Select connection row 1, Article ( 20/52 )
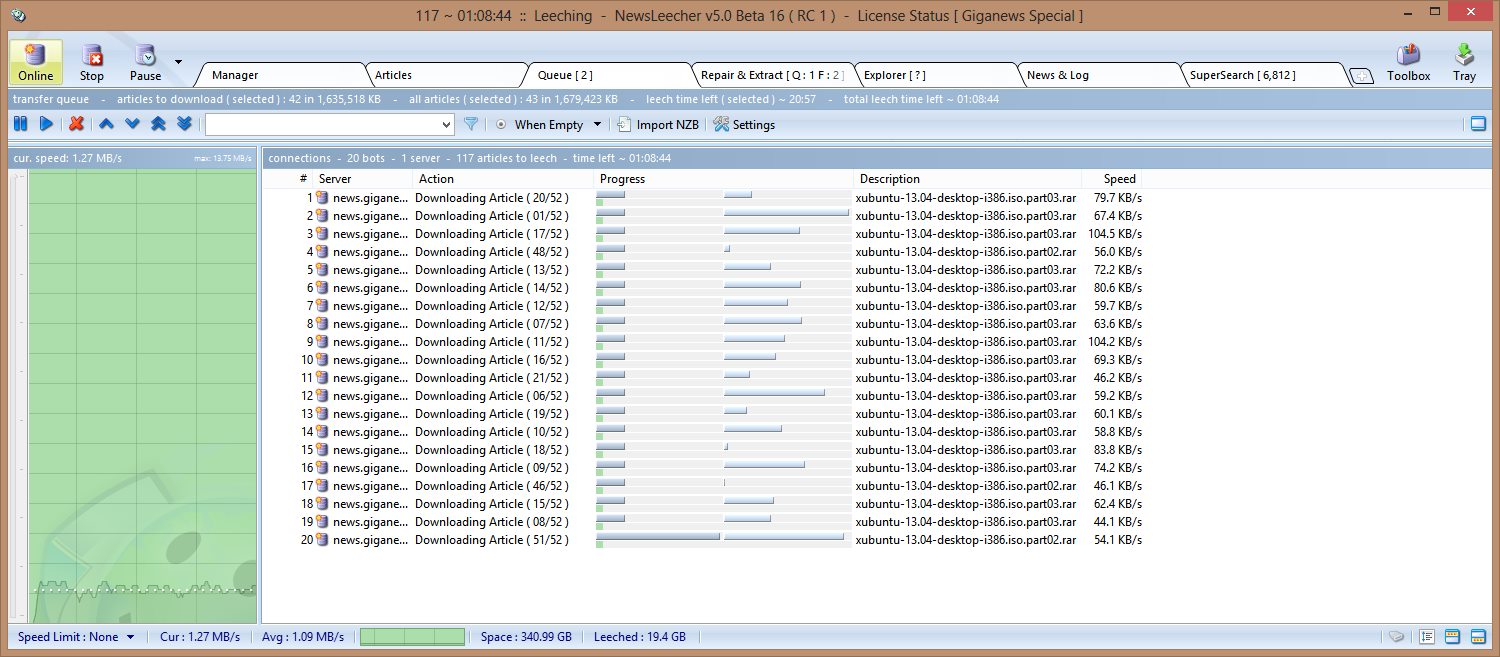The width and height of the screenshot is (1500, 657). (x=703, y=198)
